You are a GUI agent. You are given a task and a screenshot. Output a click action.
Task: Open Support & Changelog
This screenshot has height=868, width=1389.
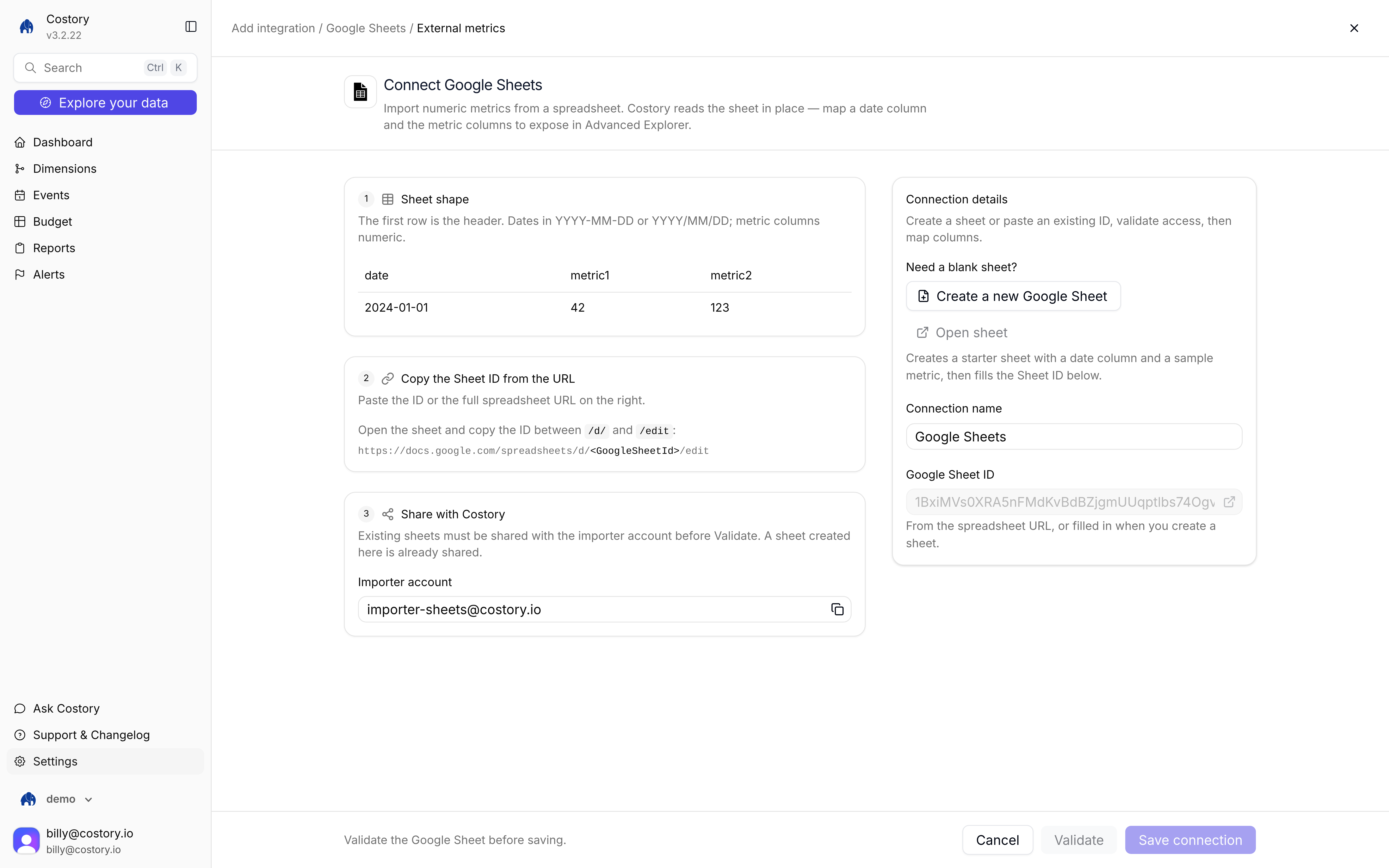[x=106, y=735]
